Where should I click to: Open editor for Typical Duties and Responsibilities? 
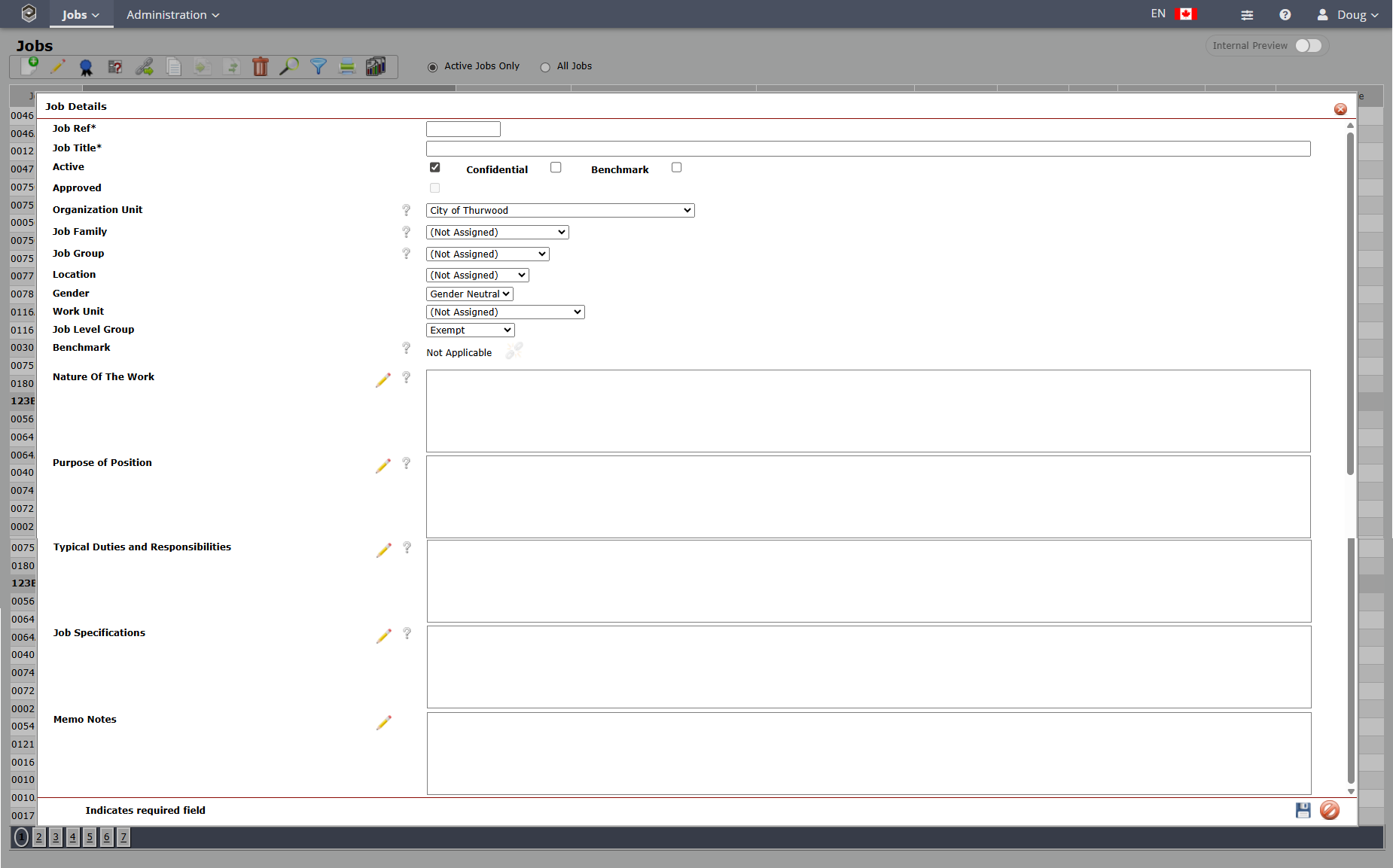click(384, 550)
